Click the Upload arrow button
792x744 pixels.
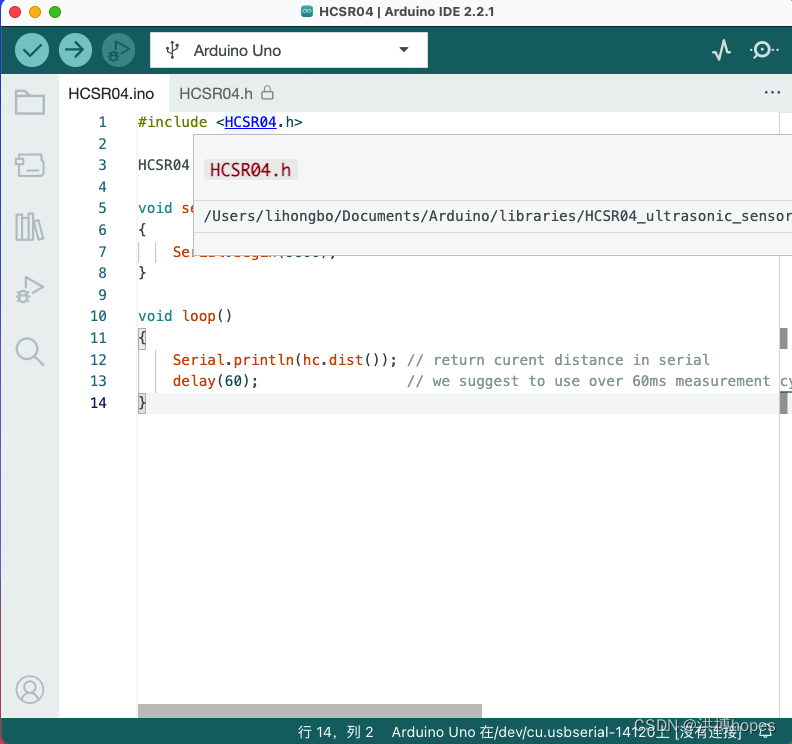(x=75, y=50)
